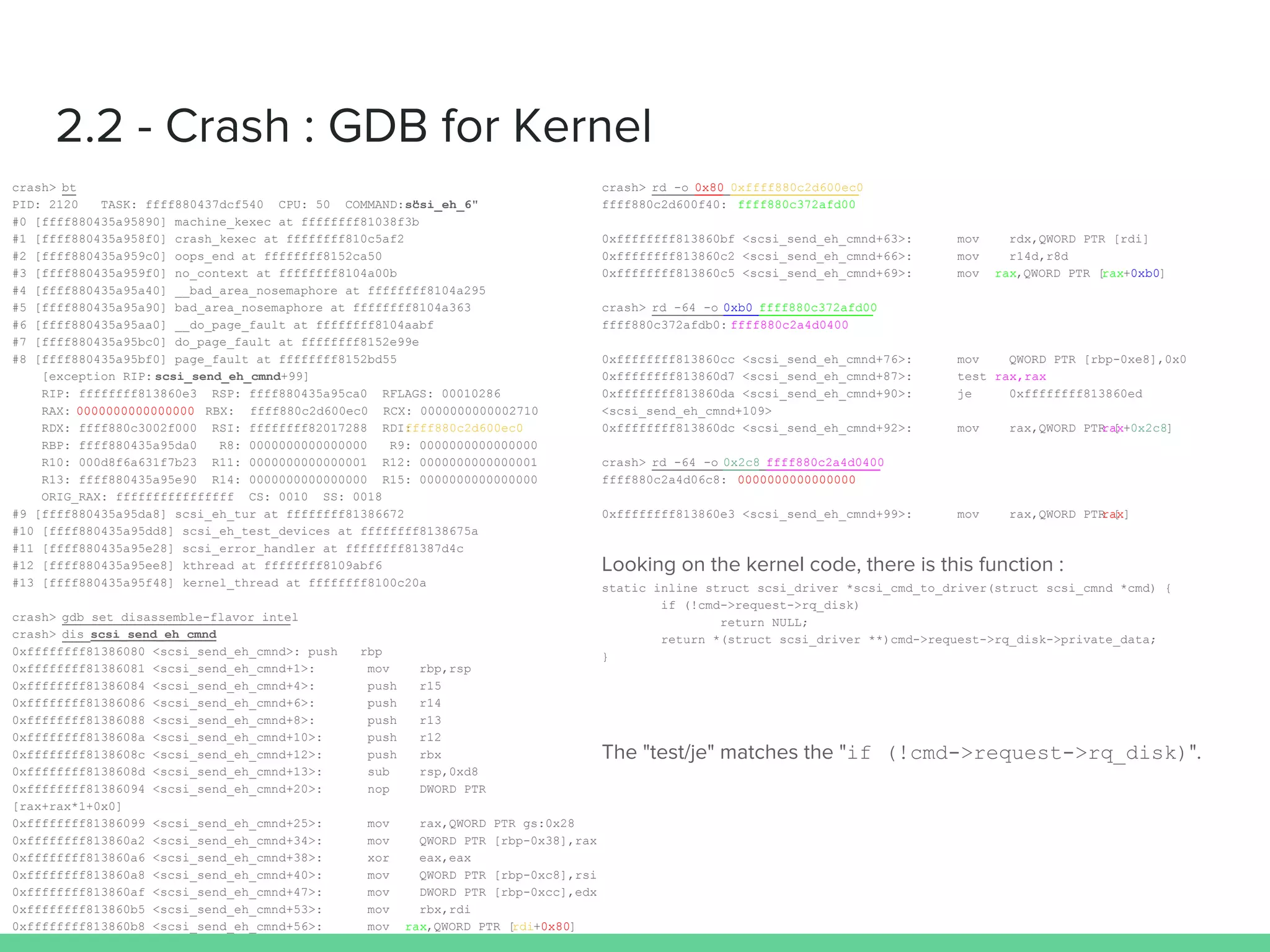Click the '#1 crash_kexec' backtrace line

click(x=208, y=239)
